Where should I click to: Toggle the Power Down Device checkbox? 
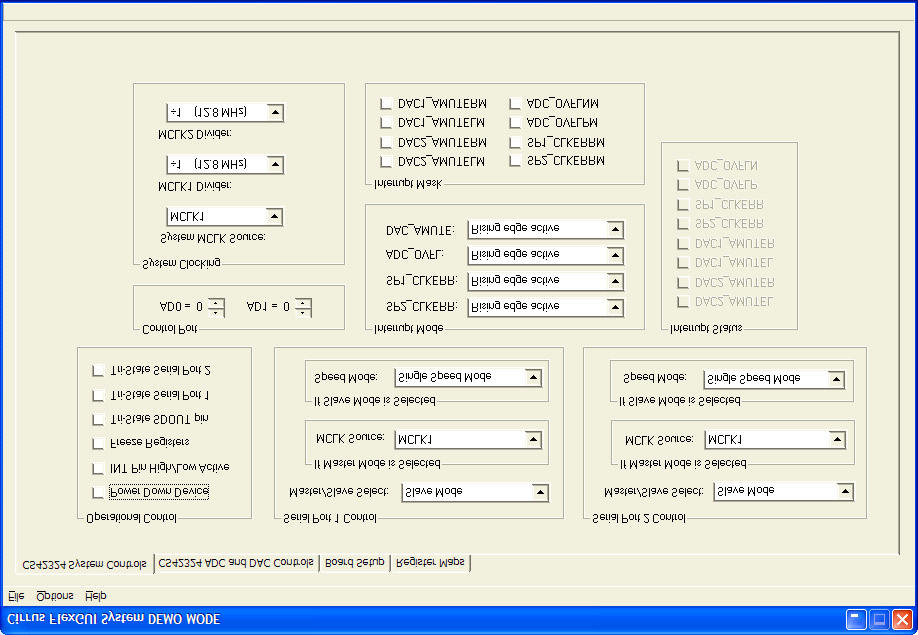(96, 491)
